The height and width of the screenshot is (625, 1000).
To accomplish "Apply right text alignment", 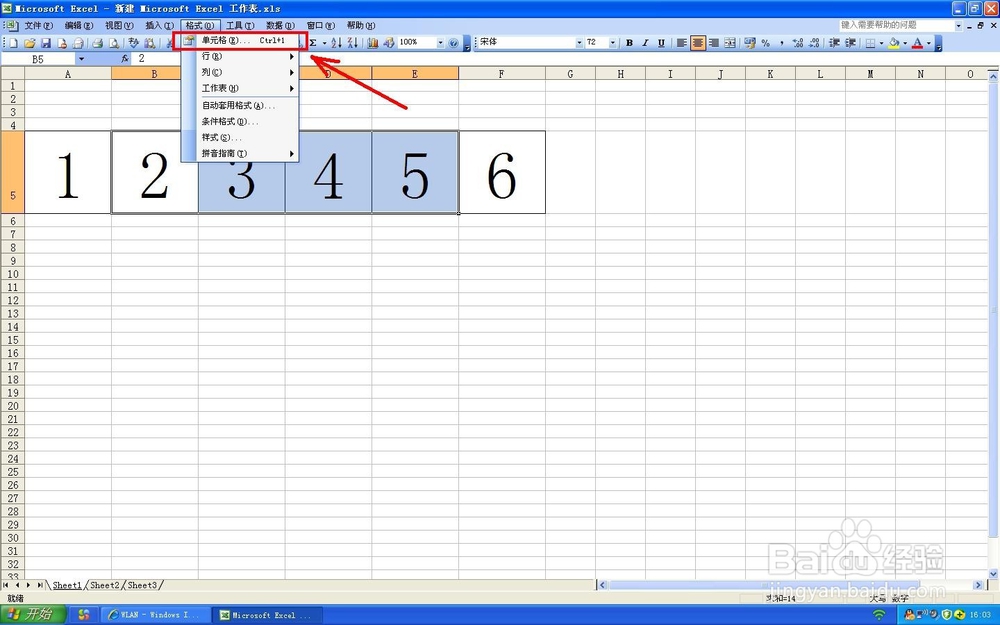I will (x=714, y=43).
